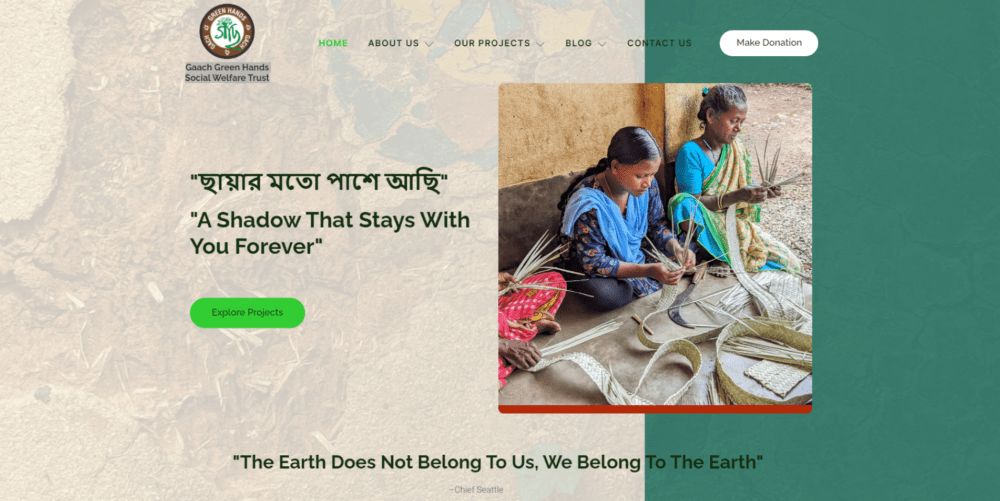Screen dimensions: 1000x501
Task: Click the "Gaach Green Hands" name text
Action: point(227,67)
